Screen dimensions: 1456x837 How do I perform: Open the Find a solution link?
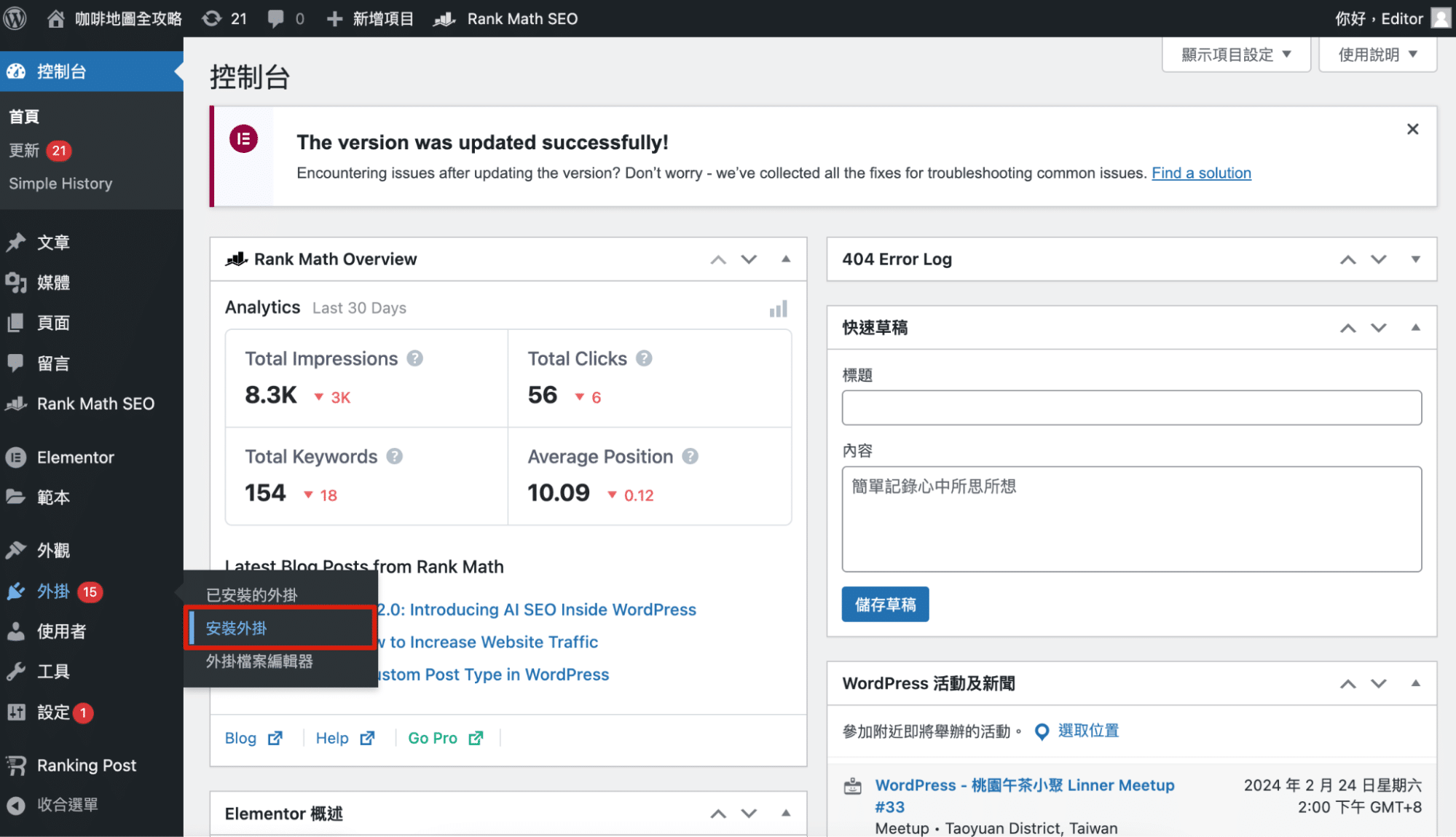1201,173
